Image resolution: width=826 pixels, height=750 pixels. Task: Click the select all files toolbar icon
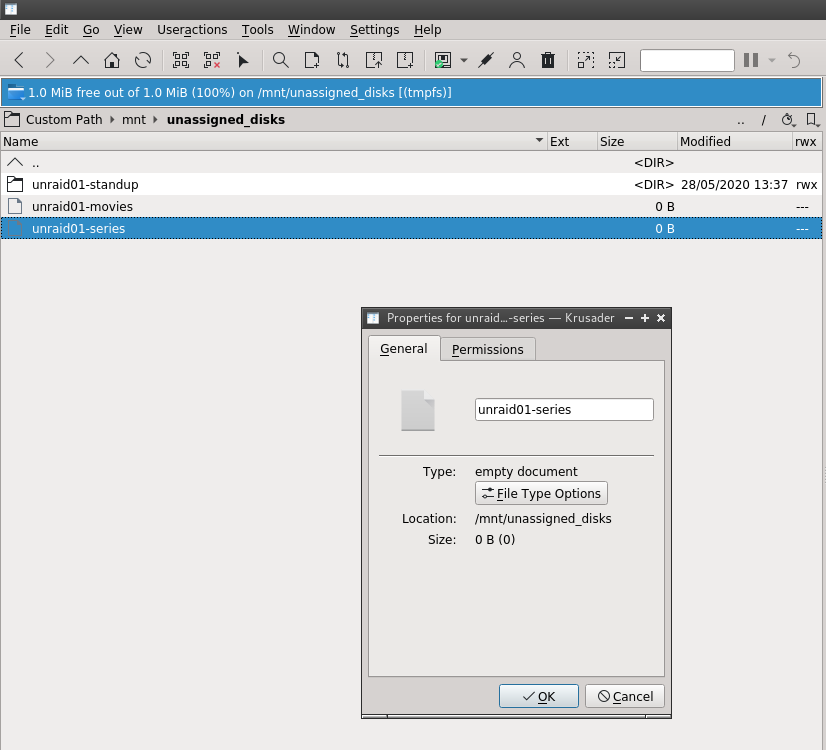point(181,60)
